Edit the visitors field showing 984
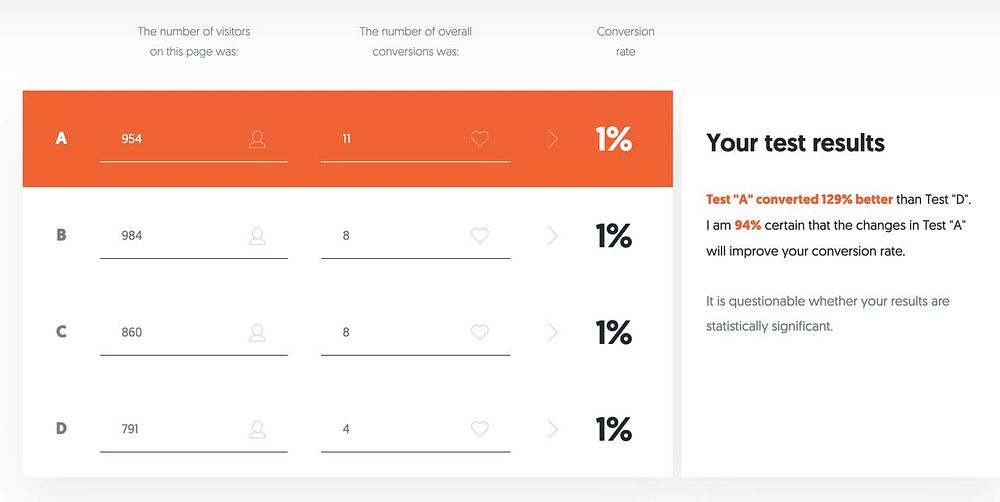This screenshot has height=502, width=1000. tap(170, 236)
